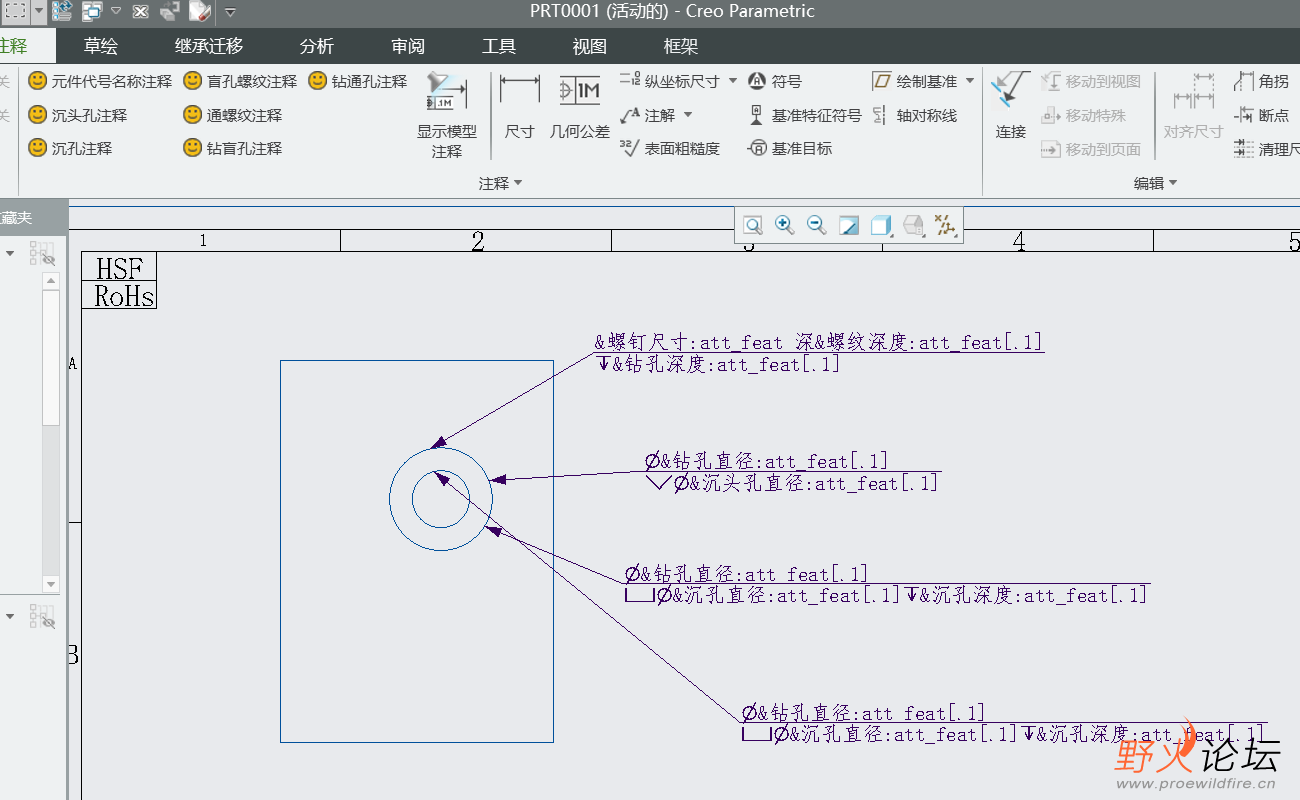Click the display style cube icon
Screen dimensions: 1300x800
[880, 225]
